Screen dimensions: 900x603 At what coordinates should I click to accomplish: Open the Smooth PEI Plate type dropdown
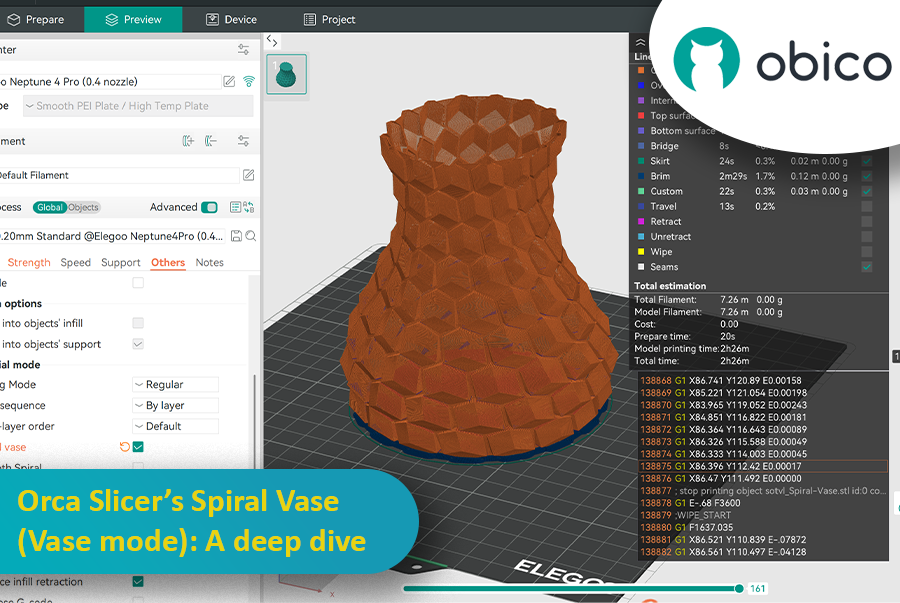(x=138, y=106)
